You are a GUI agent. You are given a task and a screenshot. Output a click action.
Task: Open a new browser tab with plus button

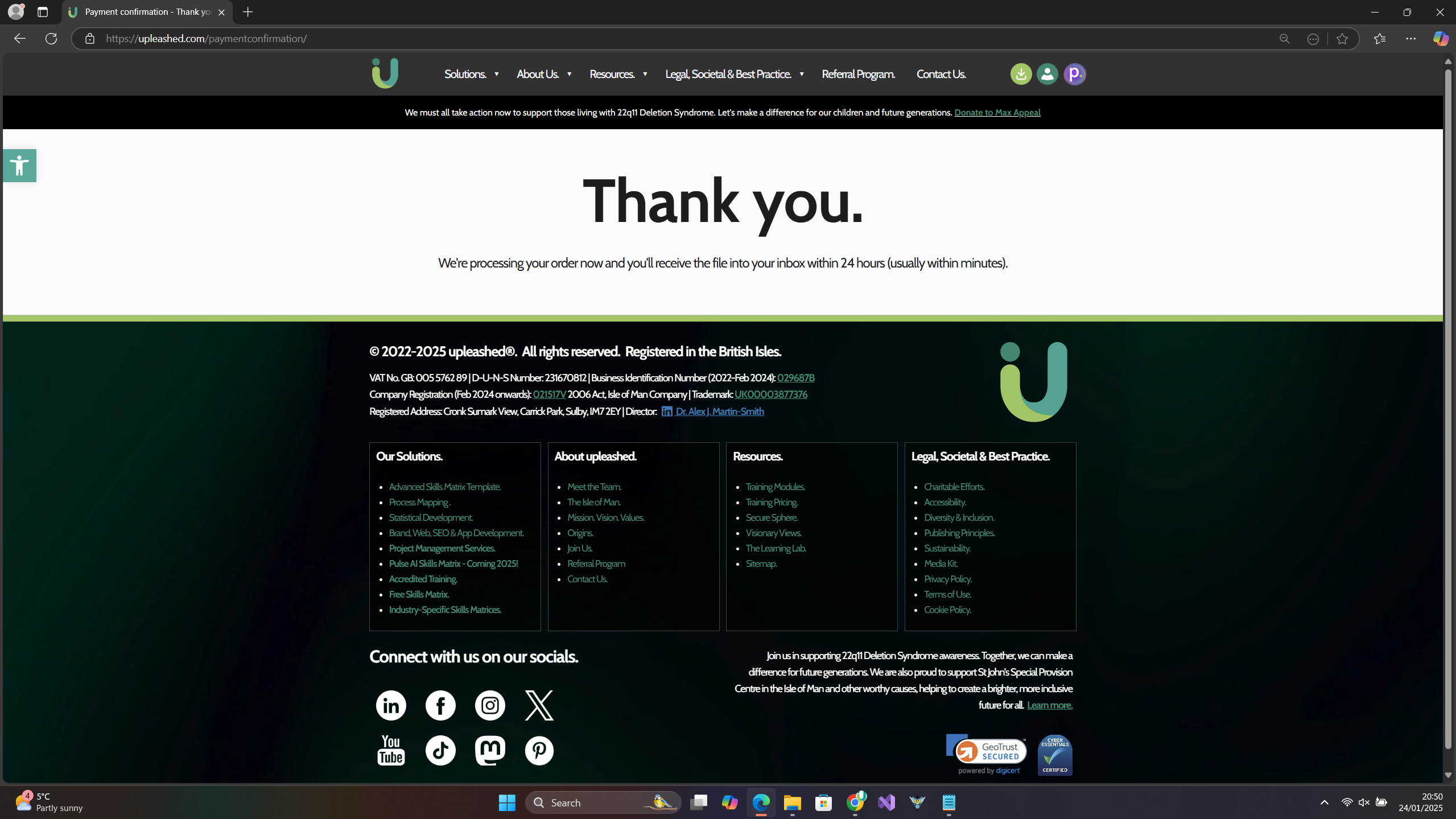pyautogui.click(x=248, y=12)
